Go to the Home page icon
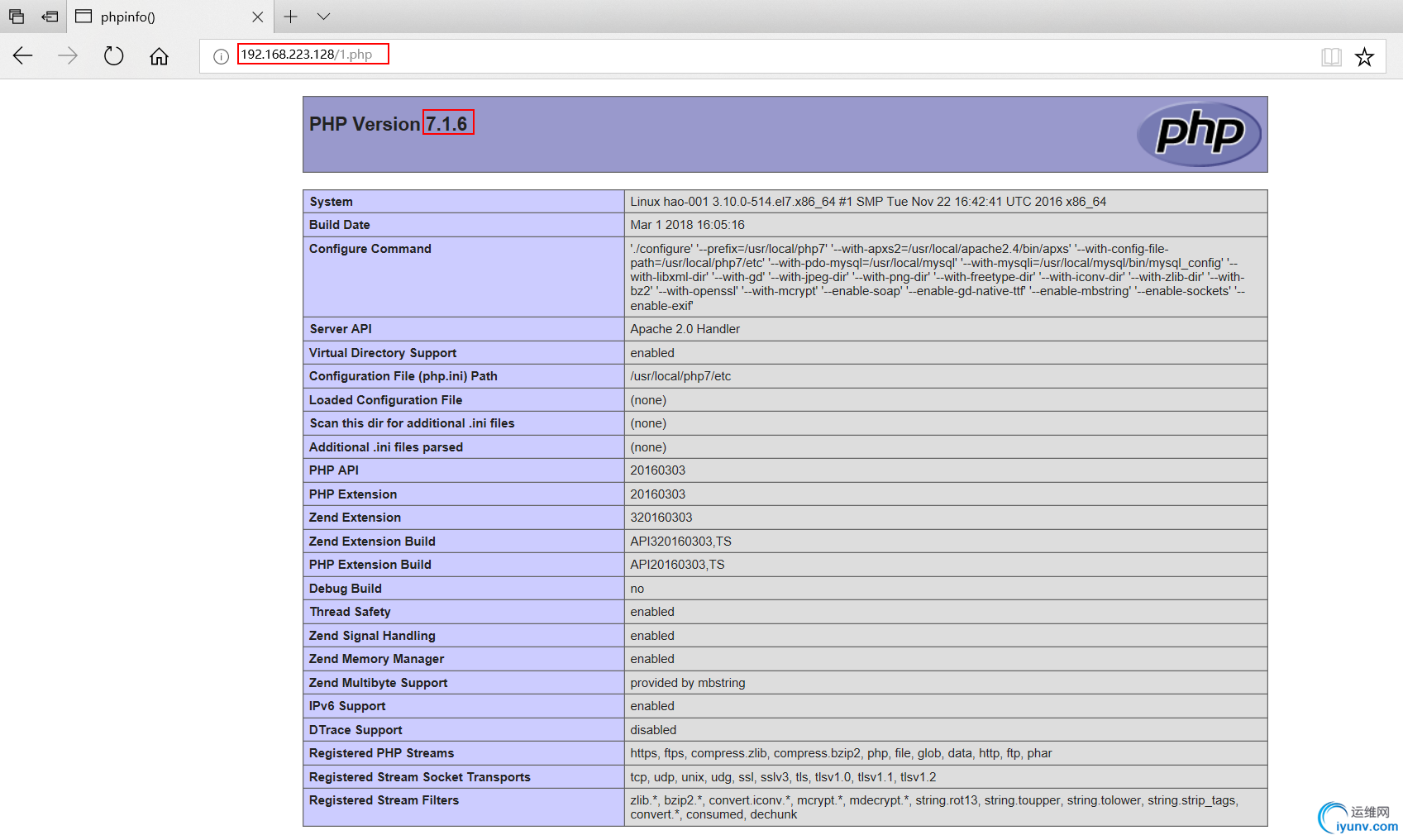1403x840 pixels. 159,56
